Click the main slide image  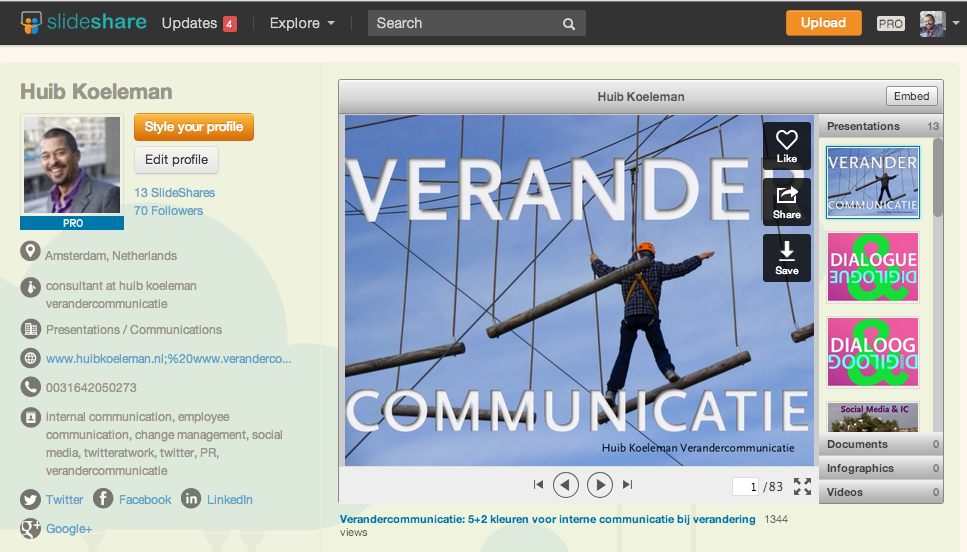tap(578, 290)
